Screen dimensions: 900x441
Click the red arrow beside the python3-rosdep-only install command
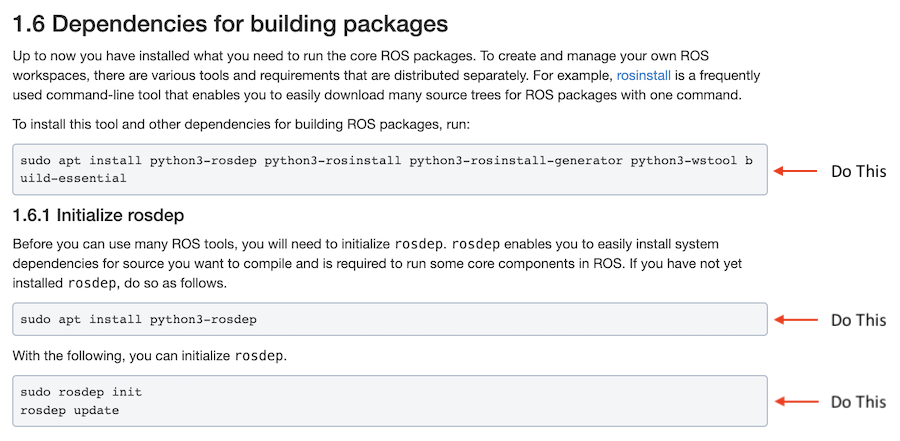point(797,320)
